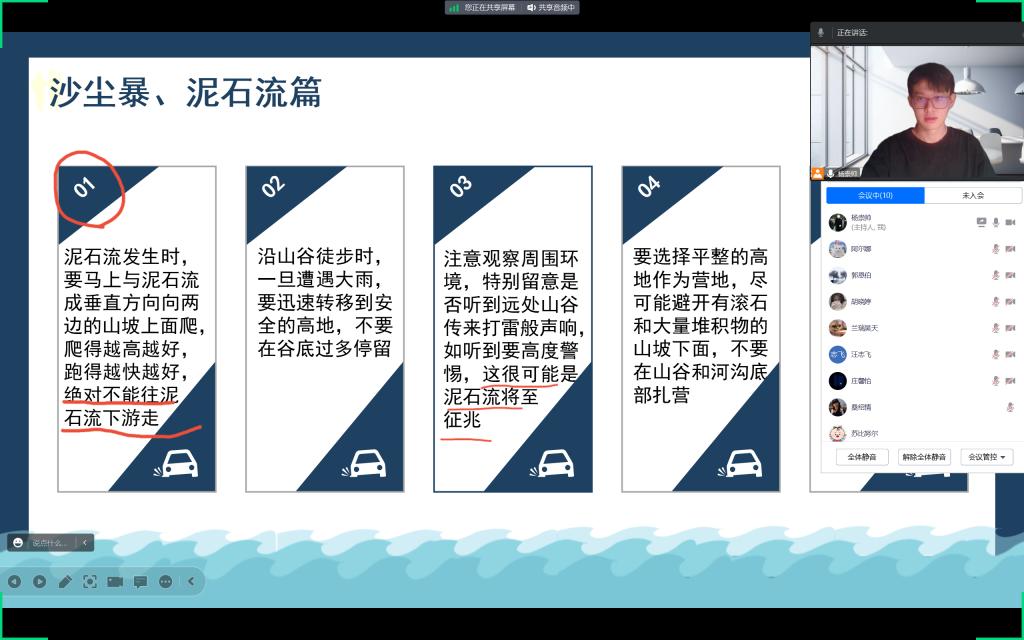Click the 解除全体静音 button
Image resolution: width=1024 pixels, height=640 pixels.
(924, 457)
